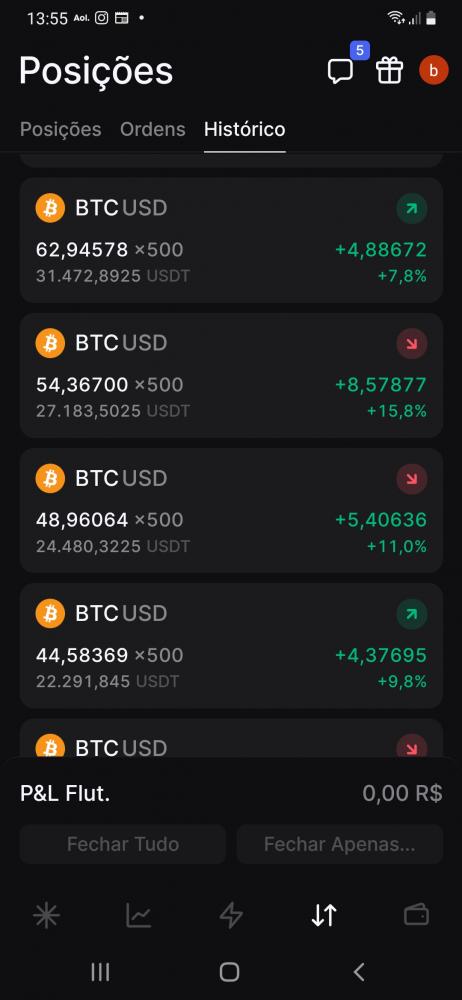462x1000 pixels.
Task: Open the BTC trade showing +15,8% gain
Action: click(231, 375)
